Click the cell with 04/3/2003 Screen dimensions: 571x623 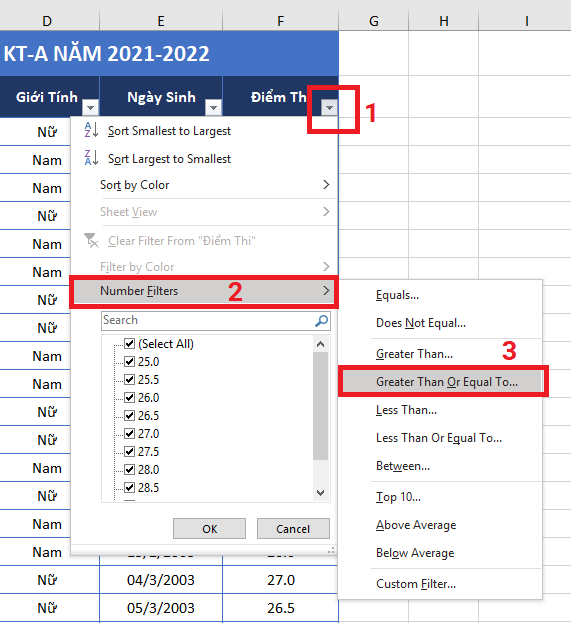[161, 580]
